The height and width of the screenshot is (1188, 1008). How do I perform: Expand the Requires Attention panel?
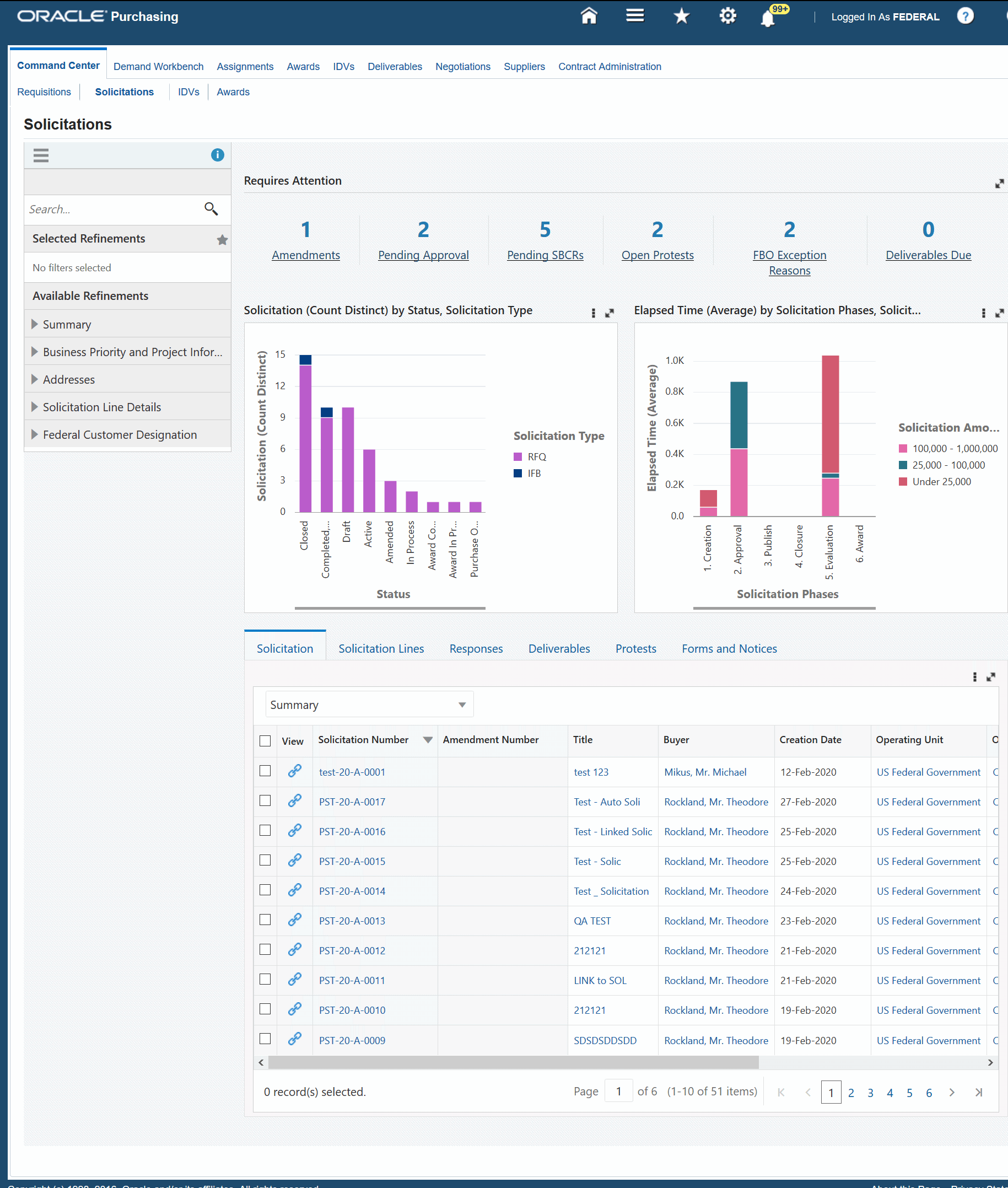(999, 184)
